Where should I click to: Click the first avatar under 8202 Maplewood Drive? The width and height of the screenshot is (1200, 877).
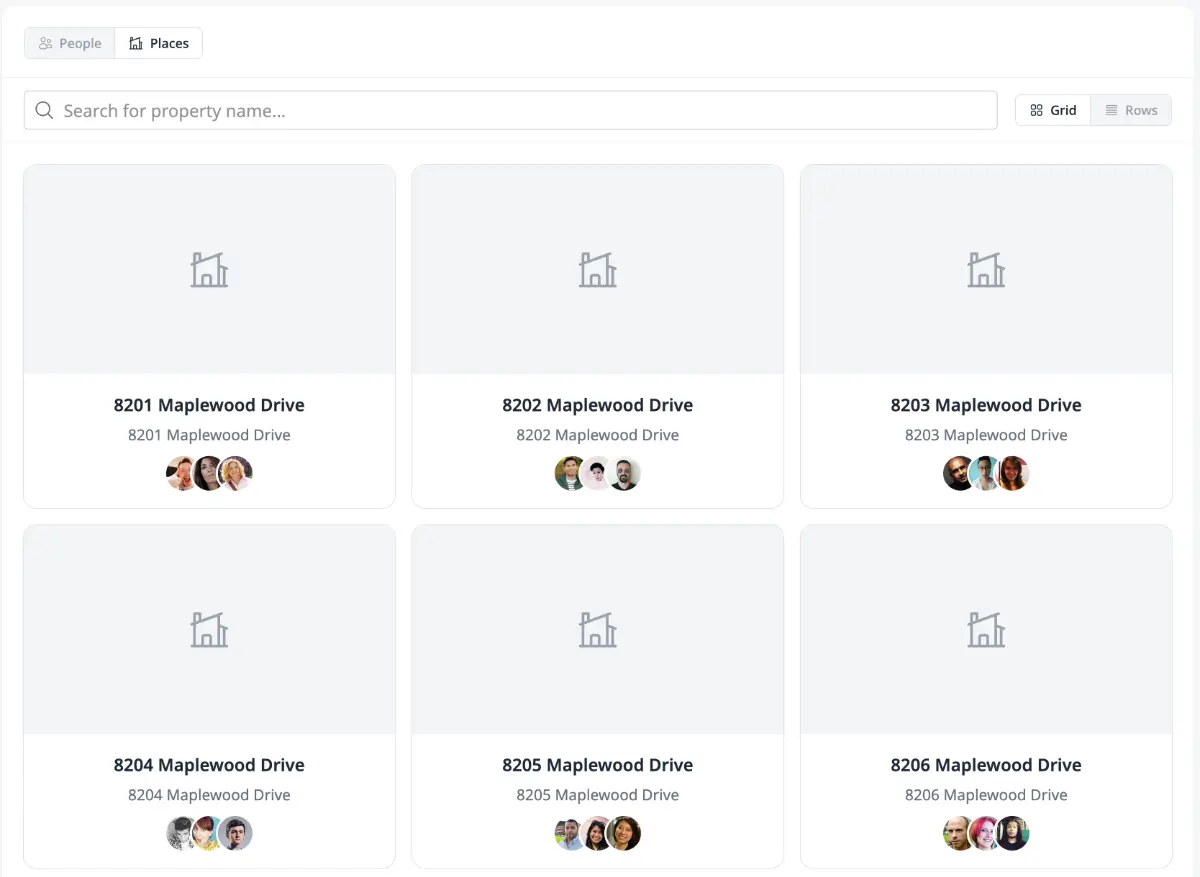coord(570,473)
